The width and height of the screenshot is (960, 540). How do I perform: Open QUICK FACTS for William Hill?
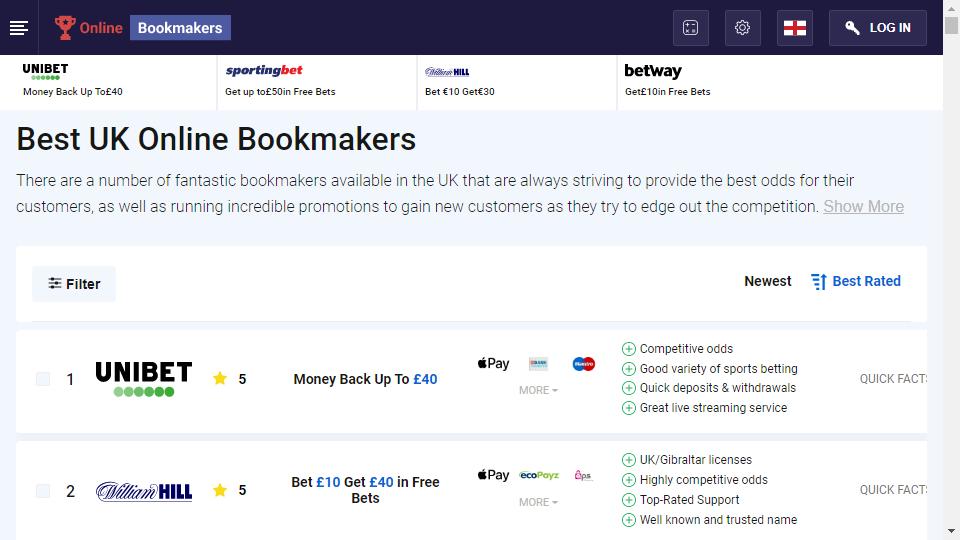pos(893,490)
